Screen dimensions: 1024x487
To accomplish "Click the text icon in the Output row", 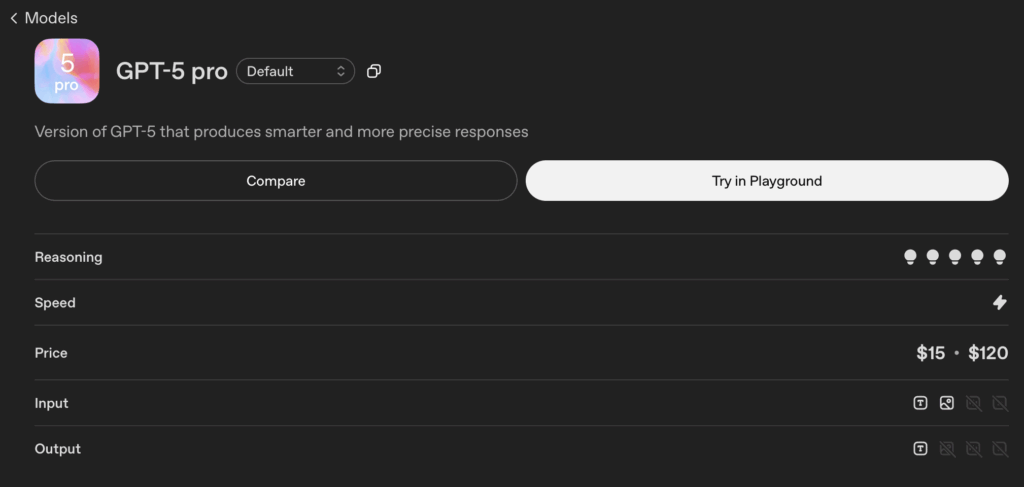I will [920, 449].
